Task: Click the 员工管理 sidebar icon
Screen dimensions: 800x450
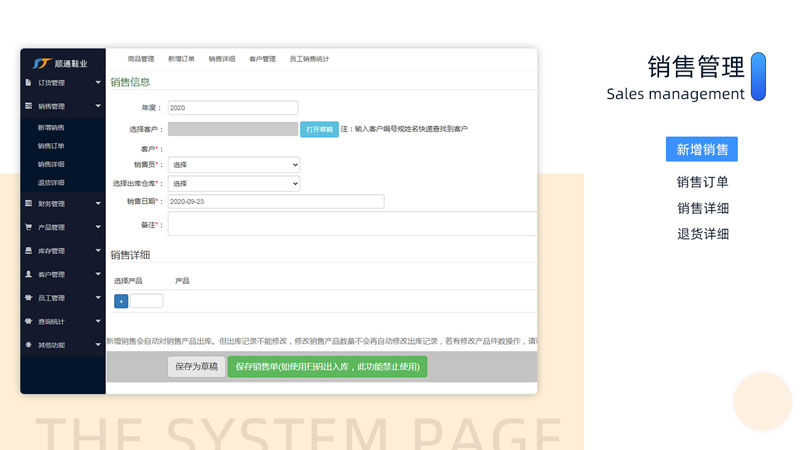Action: (28, 298)
